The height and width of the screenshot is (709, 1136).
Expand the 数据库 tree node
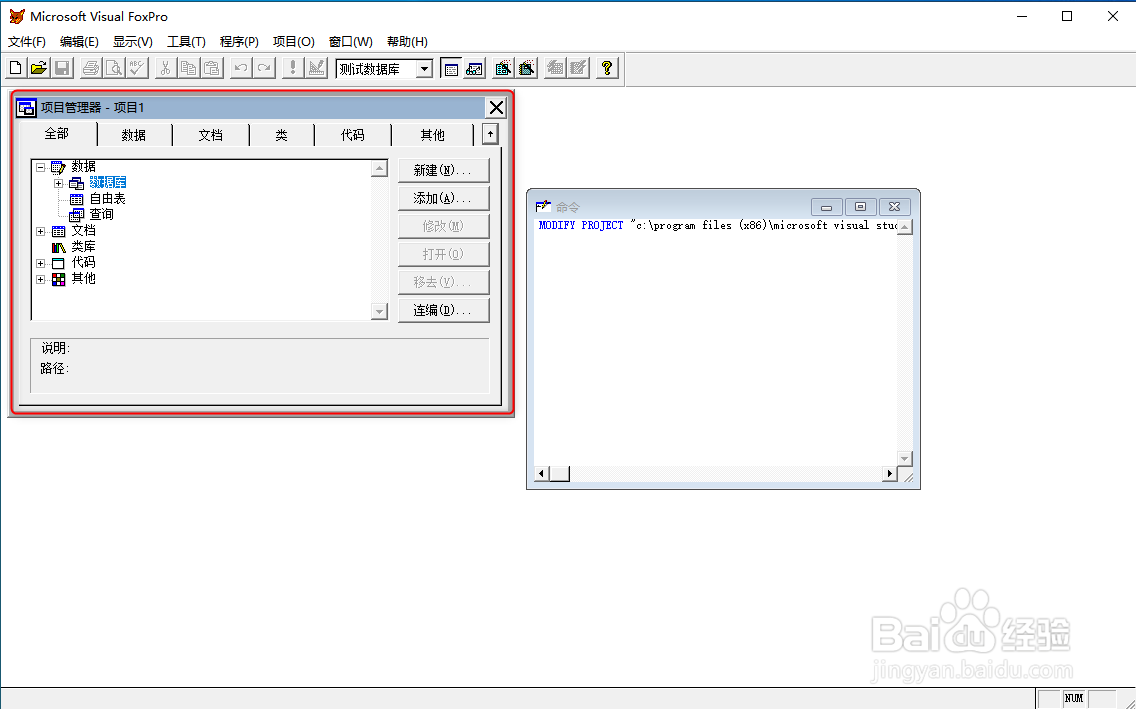[59, 183]
